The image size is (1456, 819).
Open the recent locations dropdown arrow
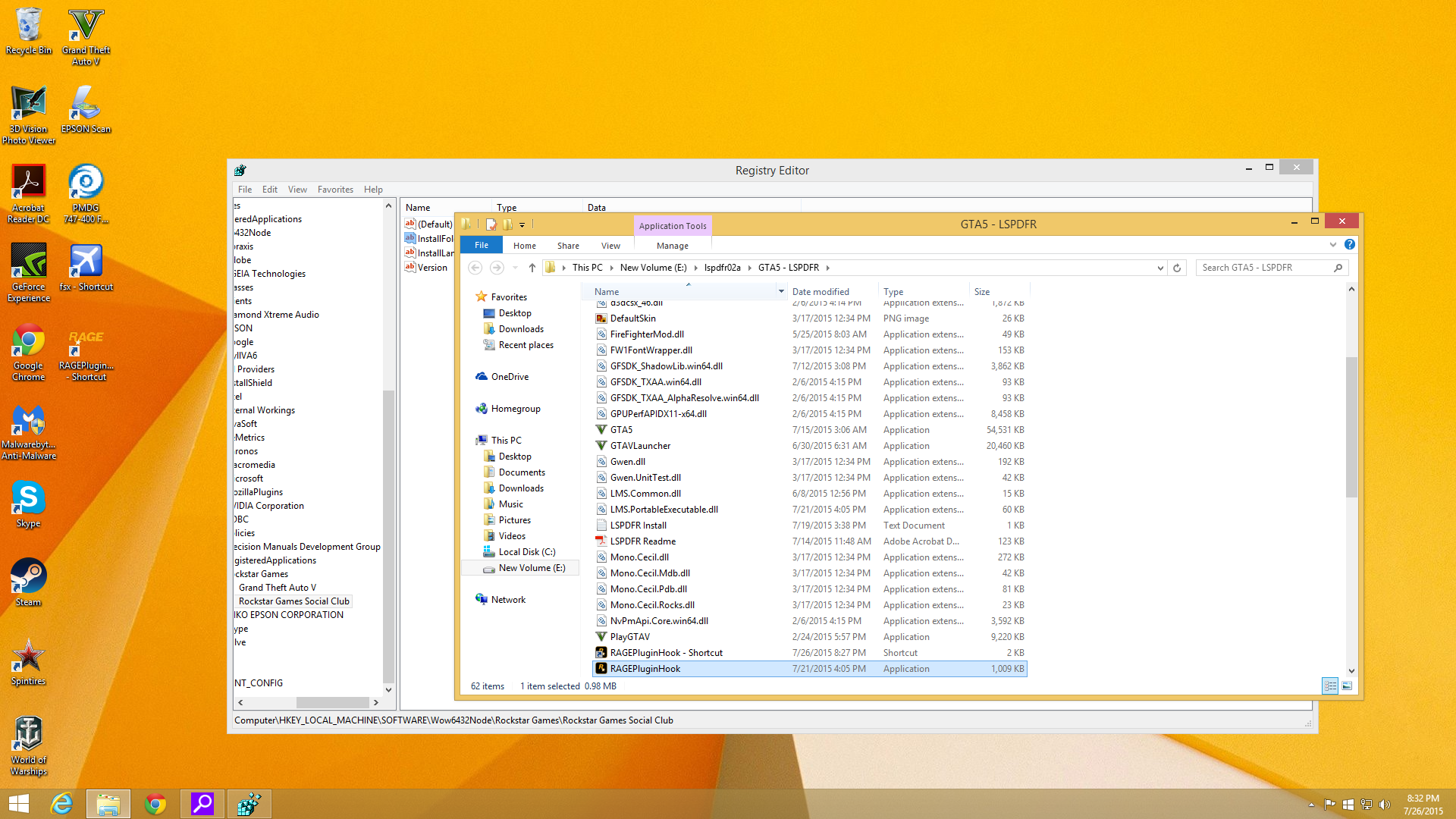tap(515, 268)
